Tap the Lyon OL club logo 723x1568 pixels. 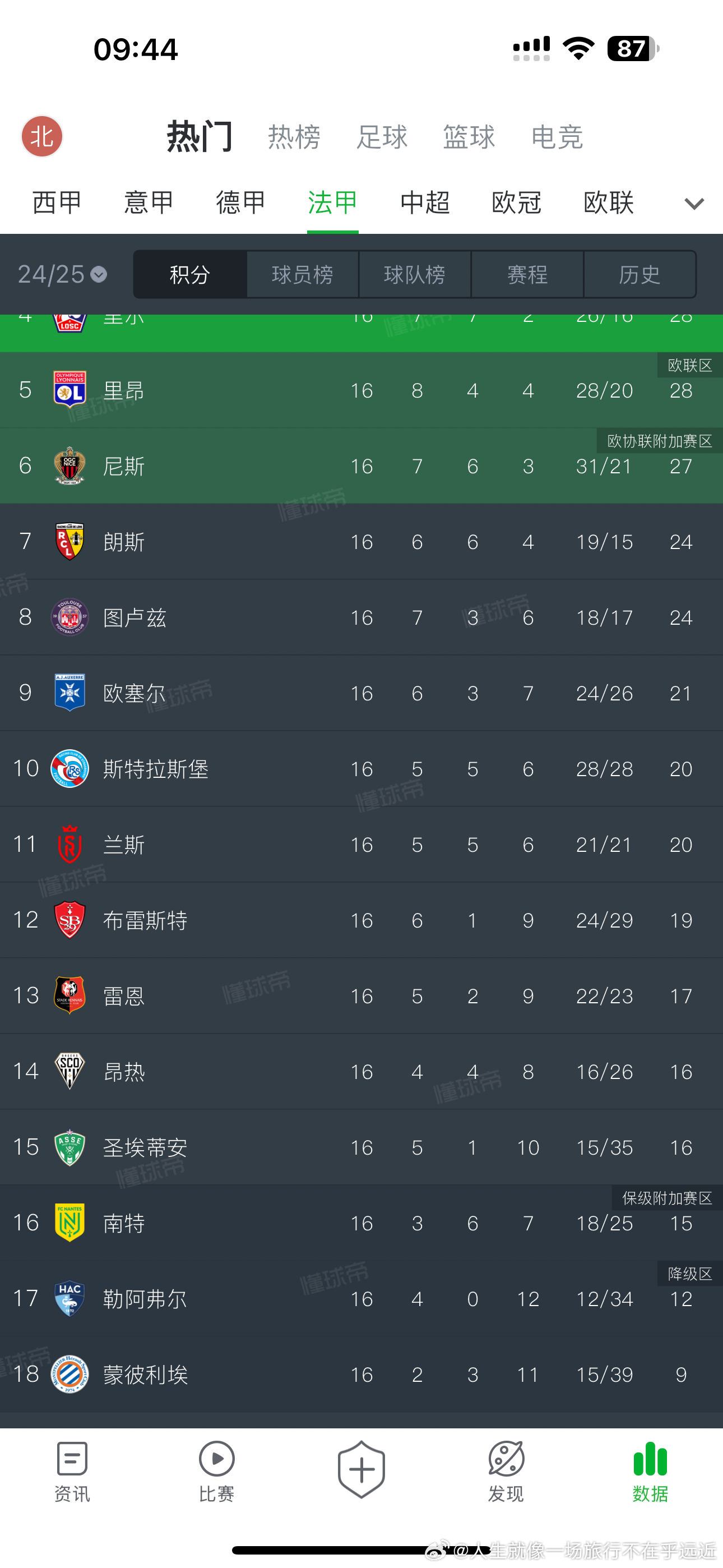(x=69, y=390)
